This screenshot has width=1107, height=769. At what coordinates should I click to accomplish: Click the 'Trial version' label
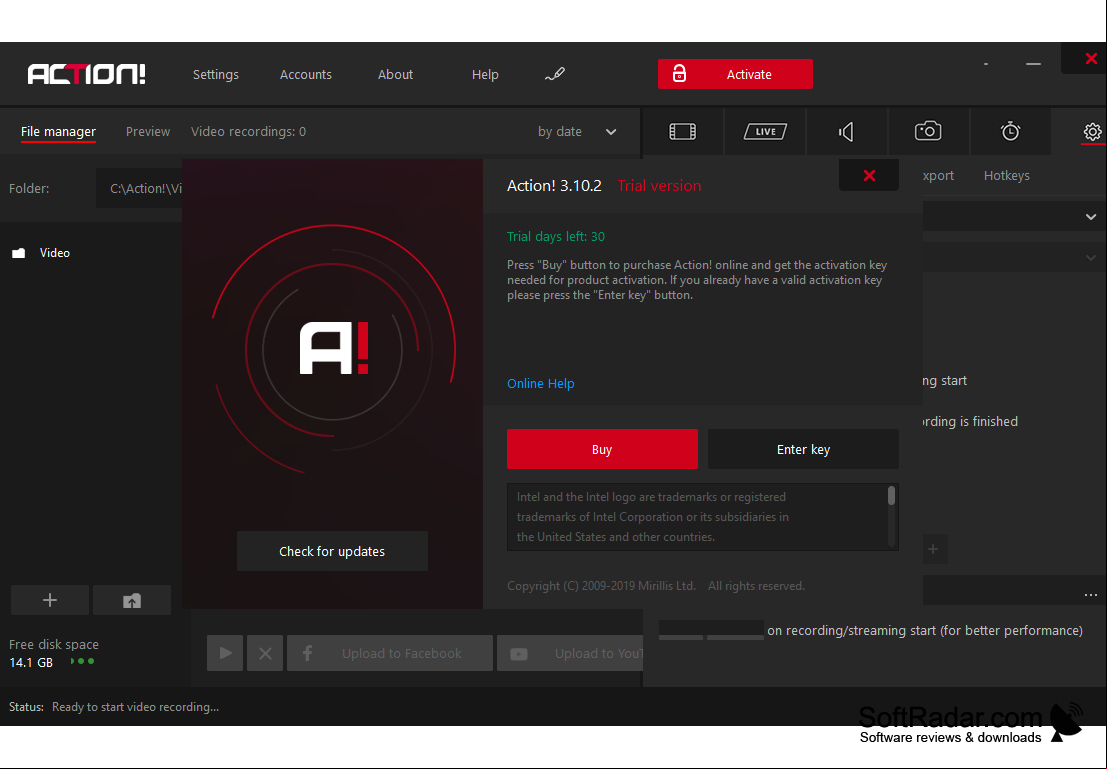tap(659, 186)
